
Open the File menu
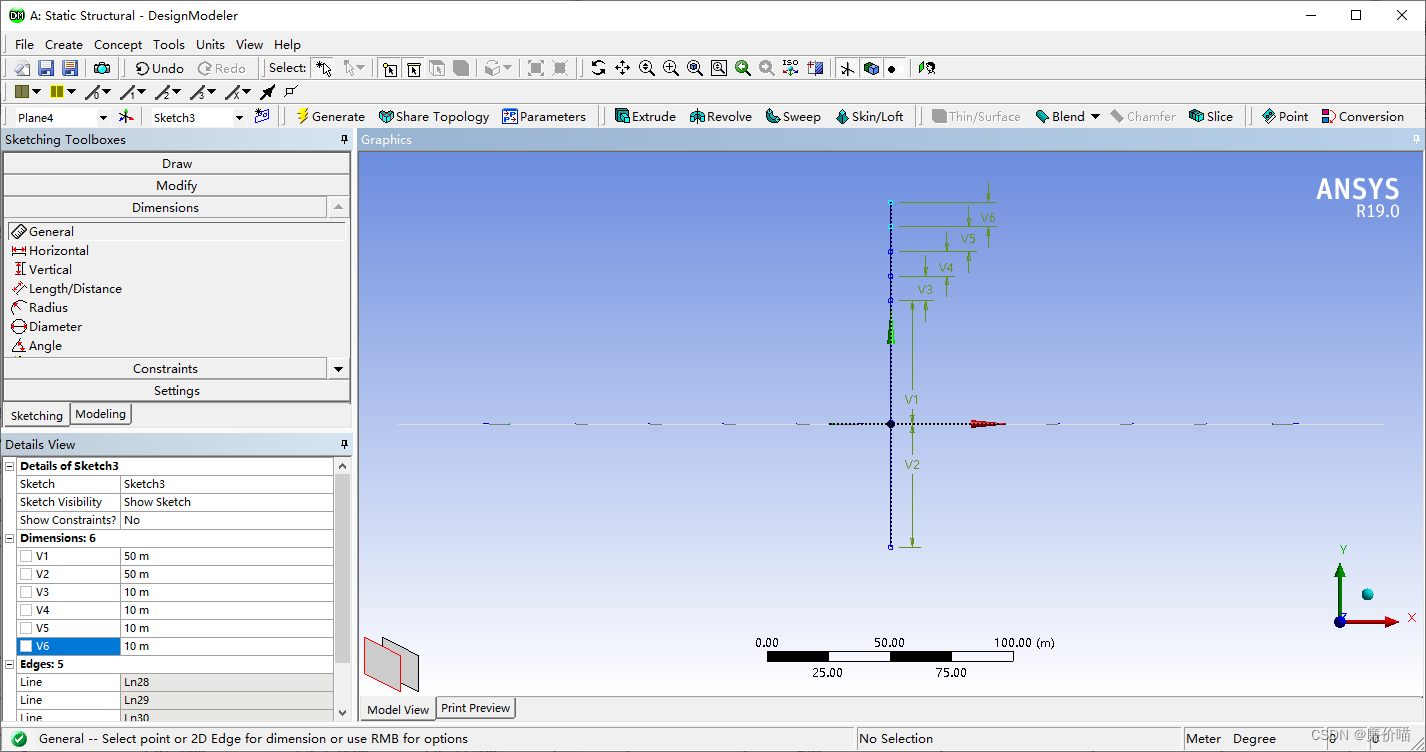(24, 44)
